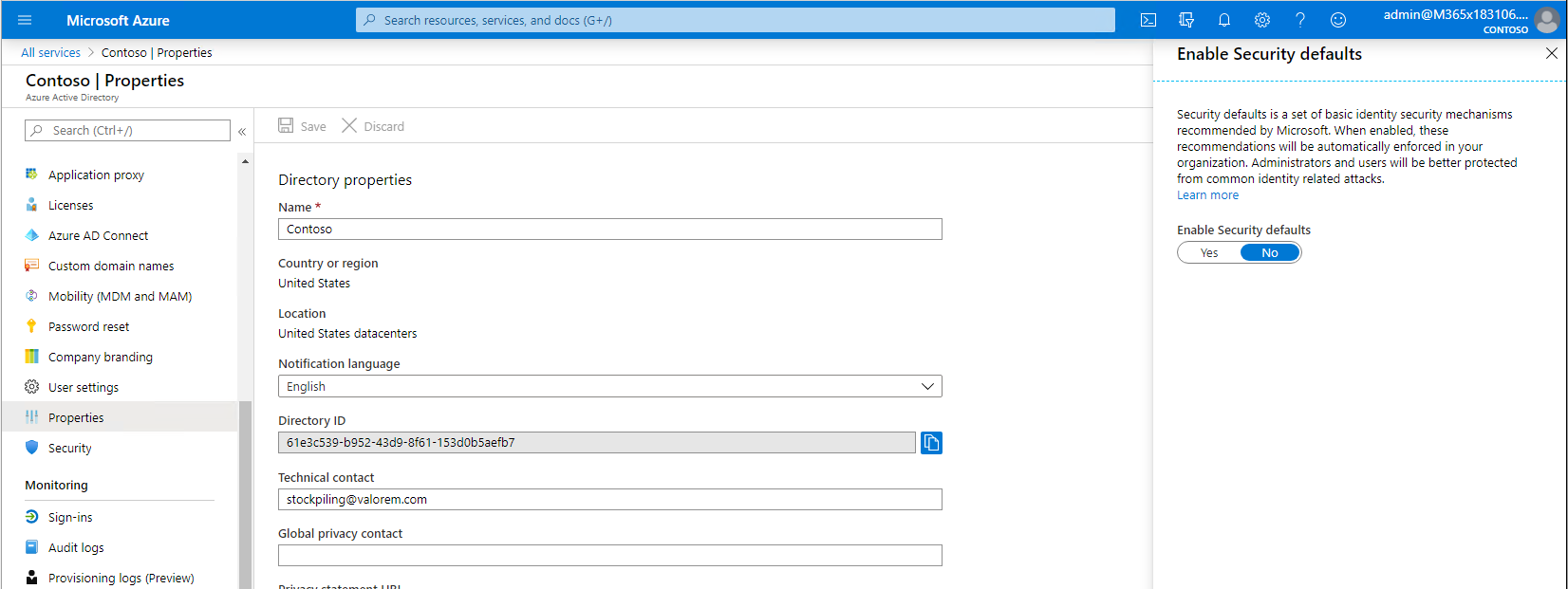Screen dimensions: 1568x589
Task: Open the feedback smiley icon
Action: pyautogui.click(x=1337, y=20)
